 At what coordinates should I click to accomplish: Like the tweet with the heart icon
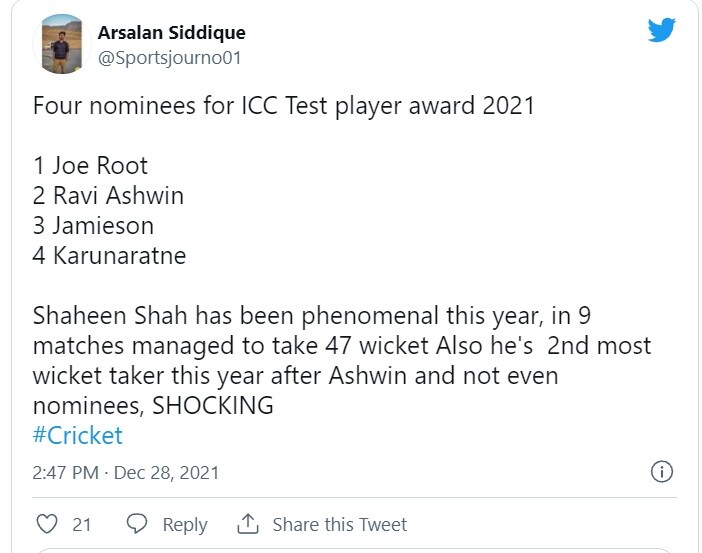point(46,524)
